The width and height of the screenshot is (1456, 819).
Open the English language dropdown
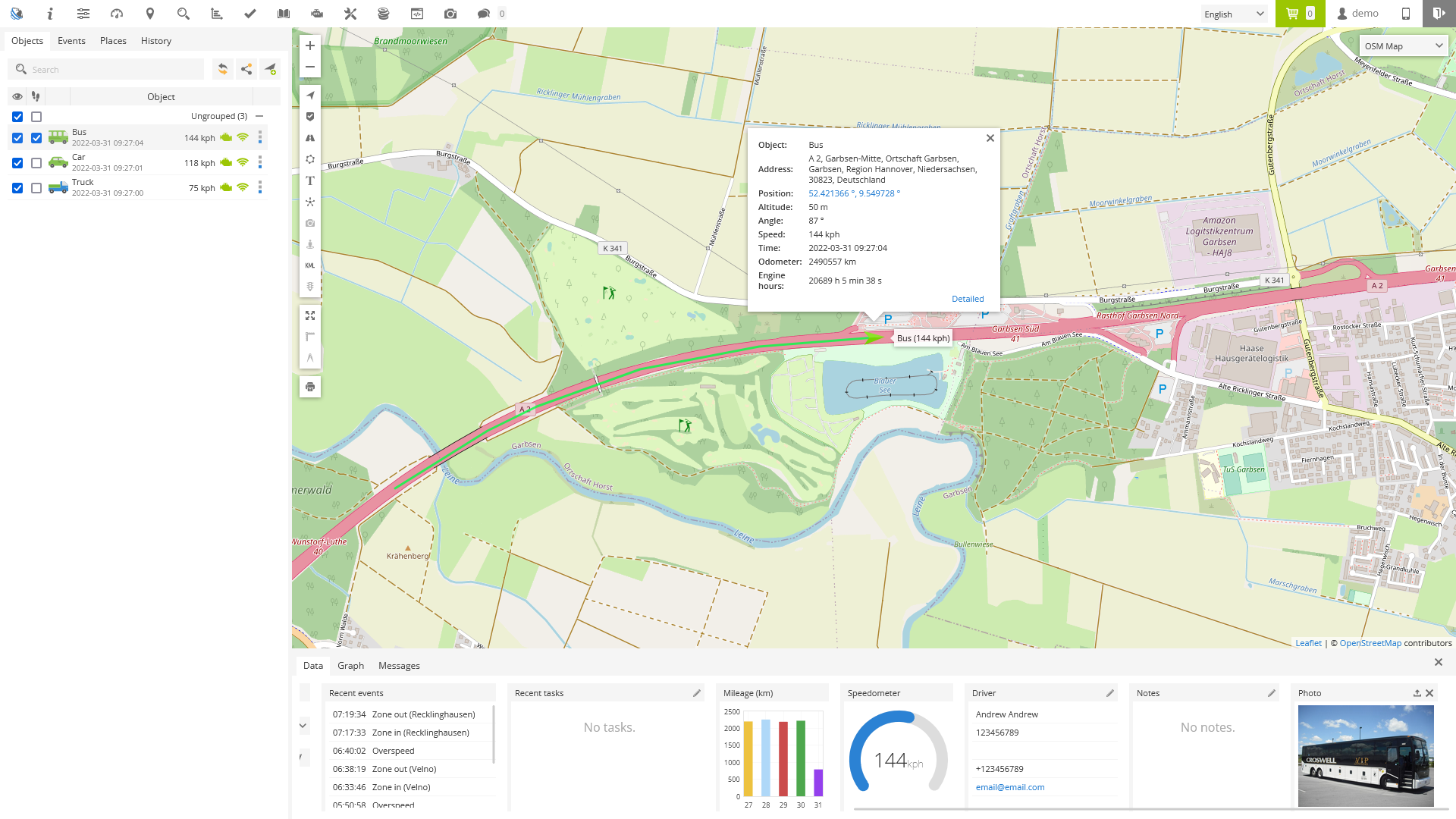coord(1233,14)
